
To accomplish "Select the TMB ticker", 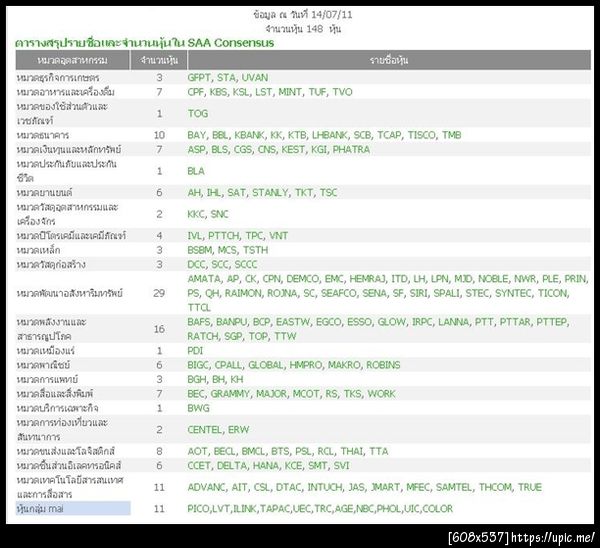I will click(452, 135).
